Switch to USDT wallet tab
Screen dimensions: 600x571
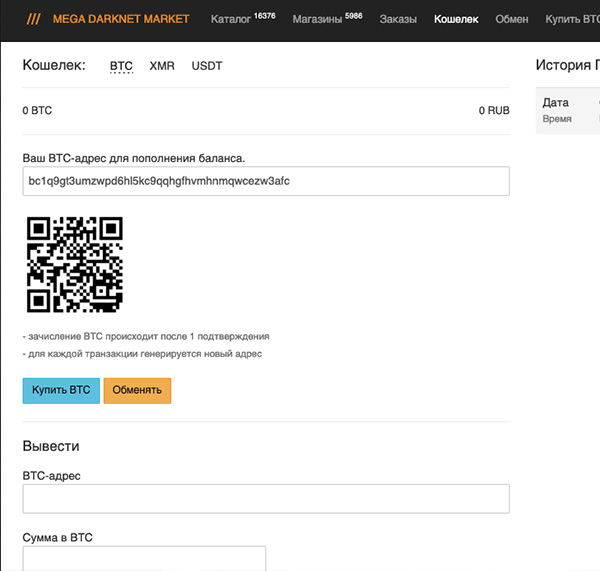[207, 66]
